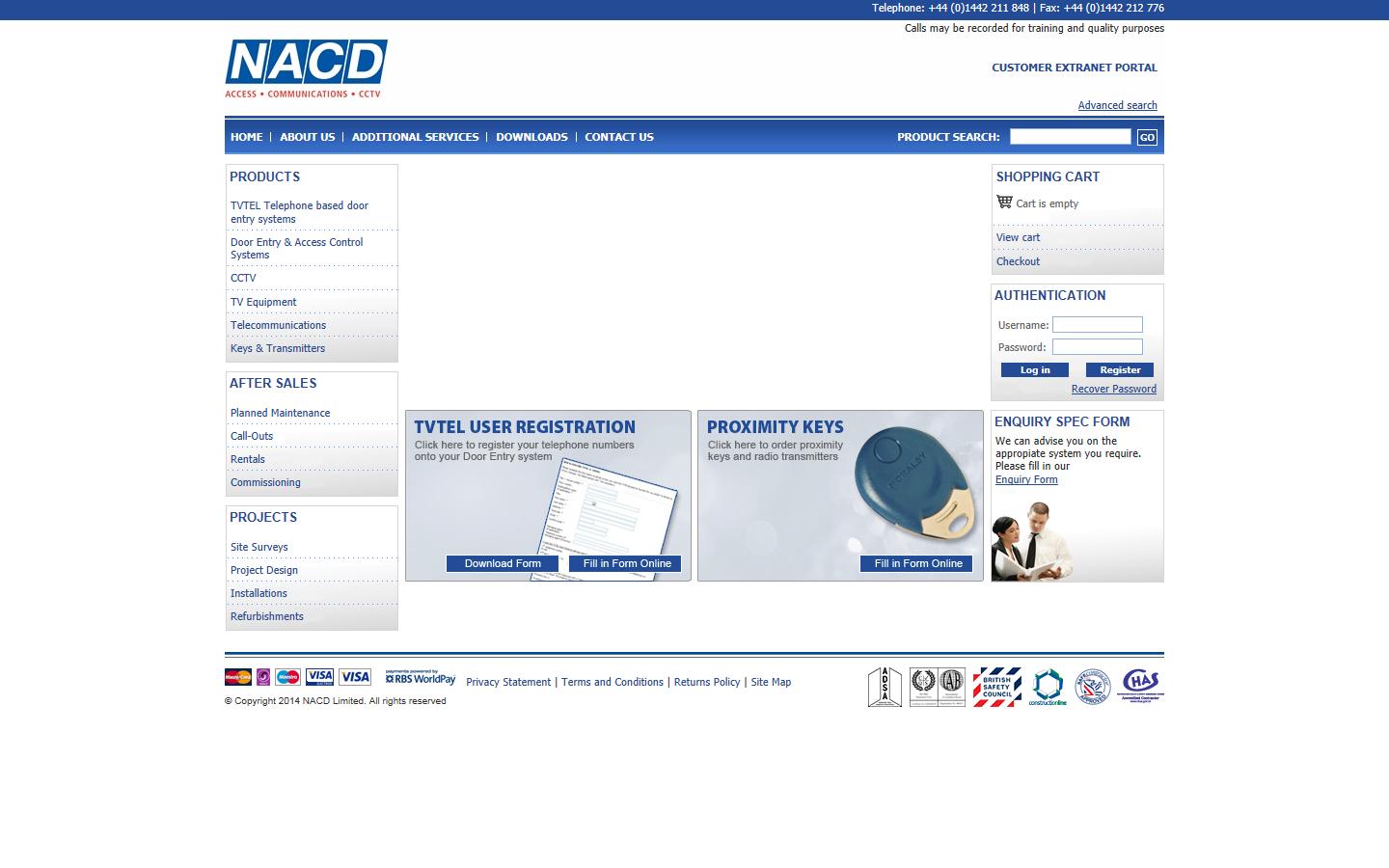
Task: Open the CHAS Accredited Contractor logo
Action: point(1141,686)
